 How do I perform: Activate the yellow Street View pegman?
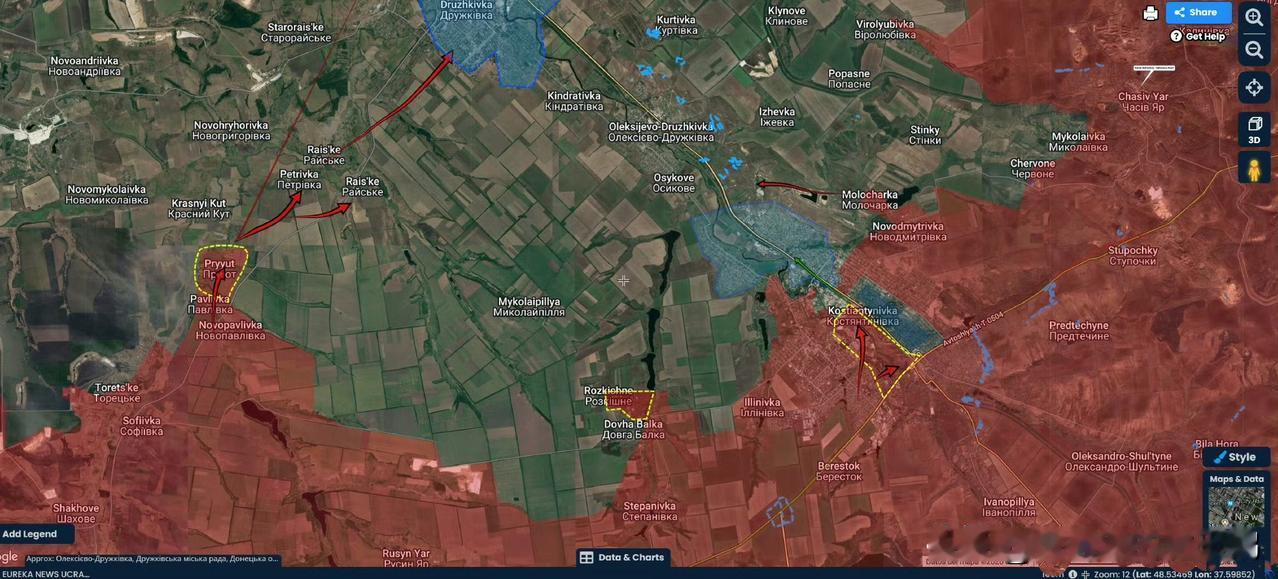coord(1254,169)
